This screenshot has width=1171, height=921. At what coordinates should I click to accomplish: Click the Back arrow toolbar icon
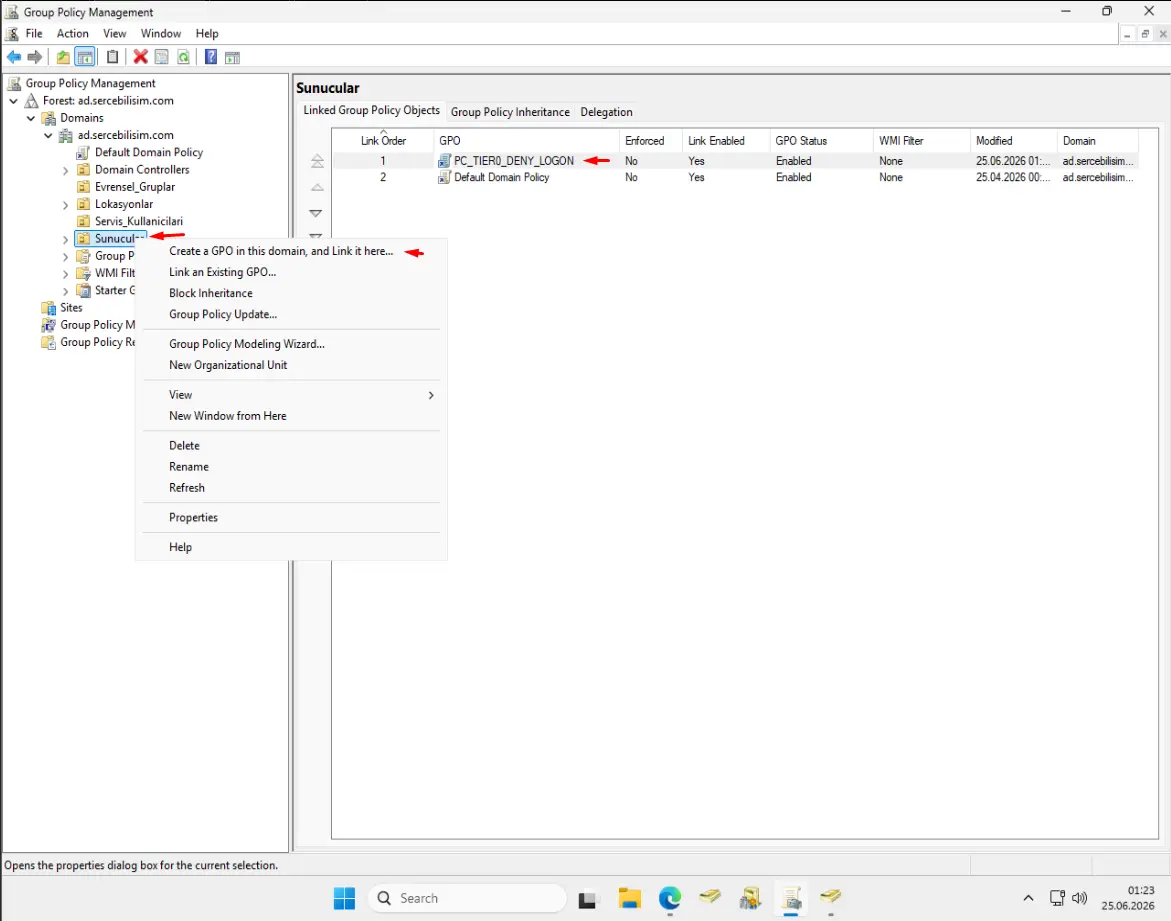tap(13, 57)
